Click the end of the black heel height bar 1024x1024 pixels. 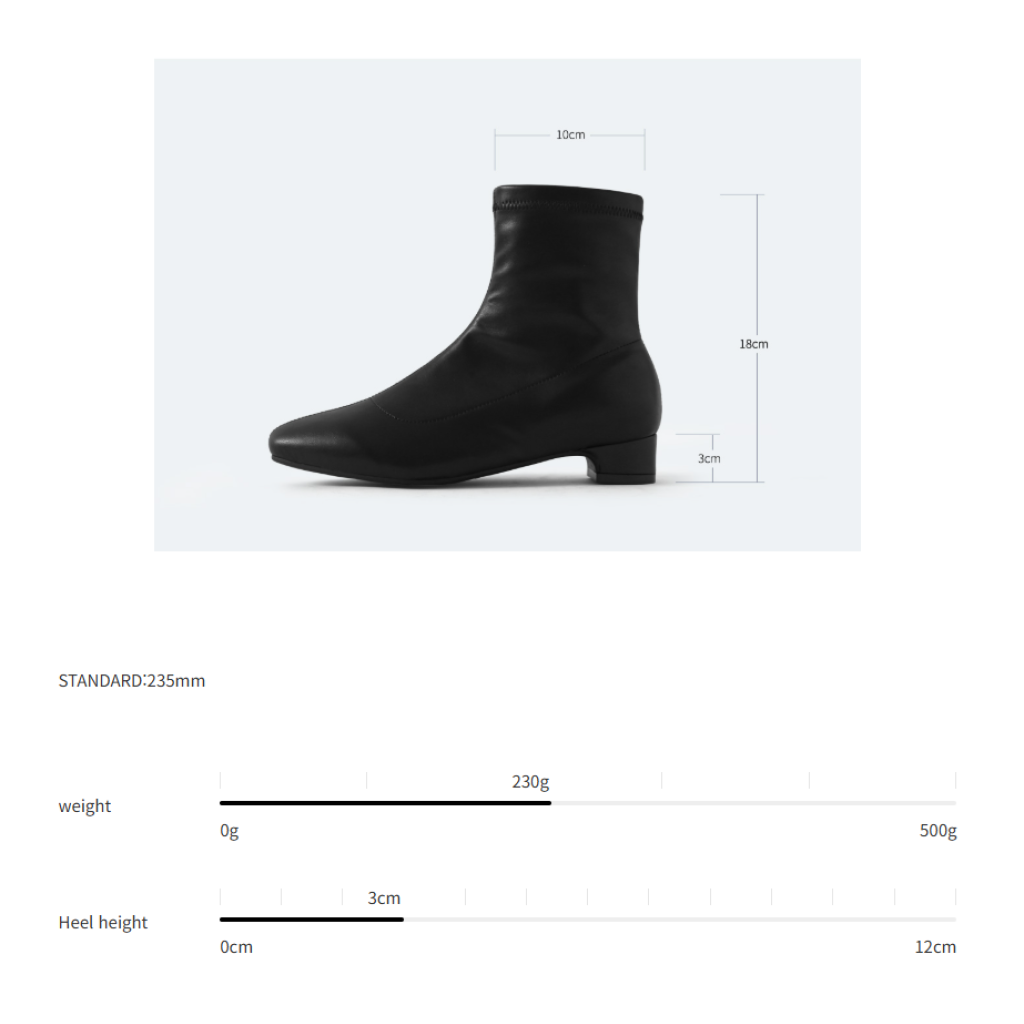pos(402,920)
